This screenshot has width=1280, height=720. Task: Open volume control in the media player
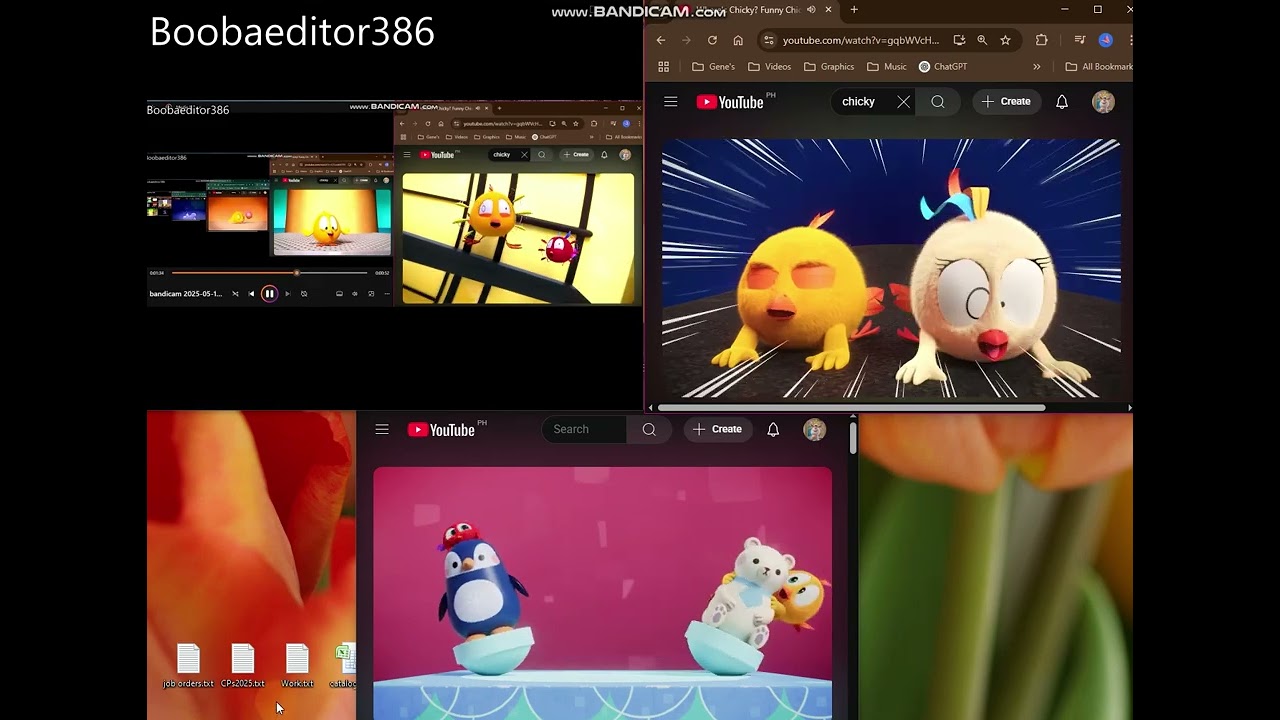coord(355,294)
